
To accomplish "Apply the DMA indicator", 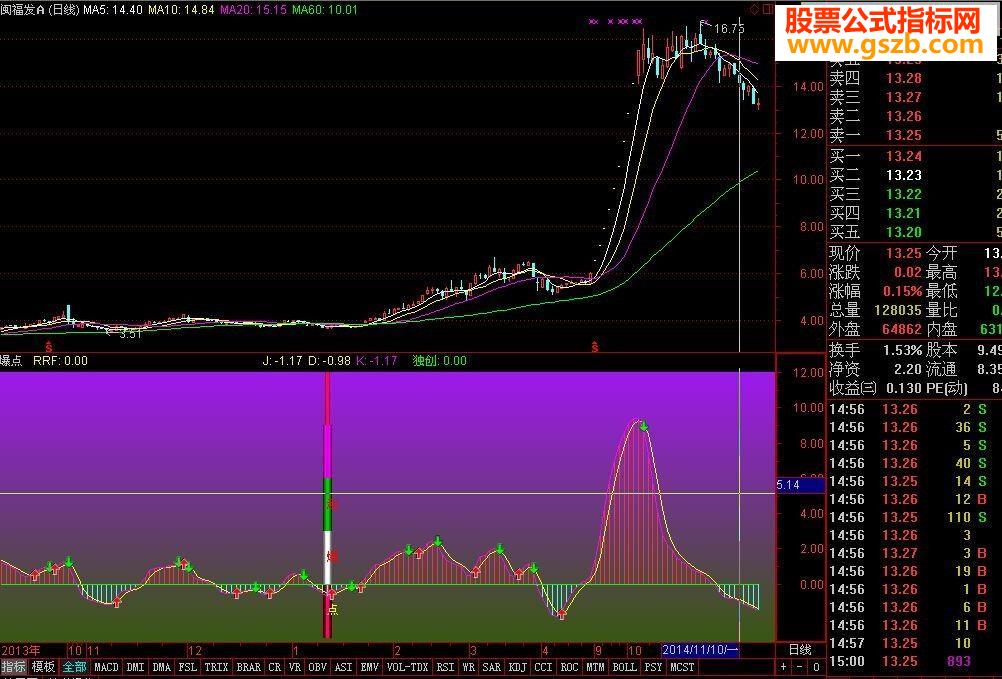I will tap(162, 667).
